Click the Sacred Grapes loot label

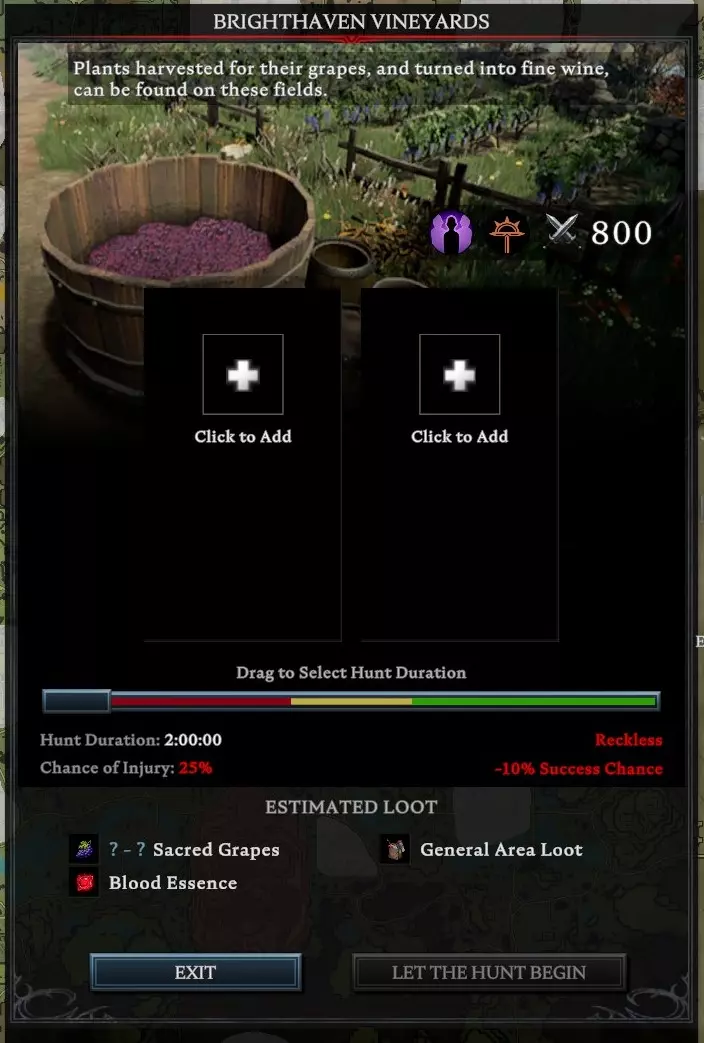[x=216, y=849]
